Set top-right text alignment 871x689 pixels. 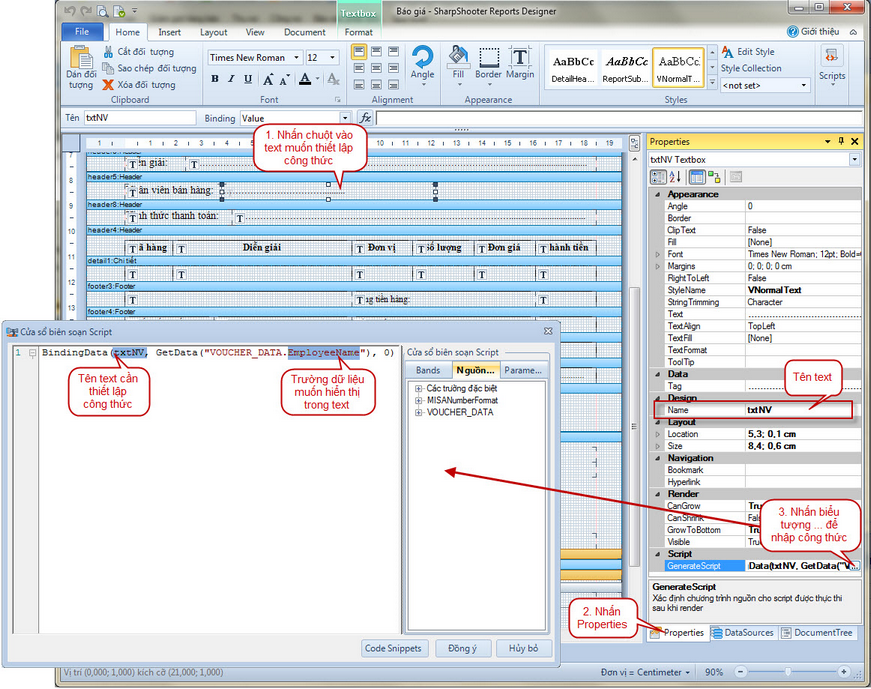click(x=394, y=52)
